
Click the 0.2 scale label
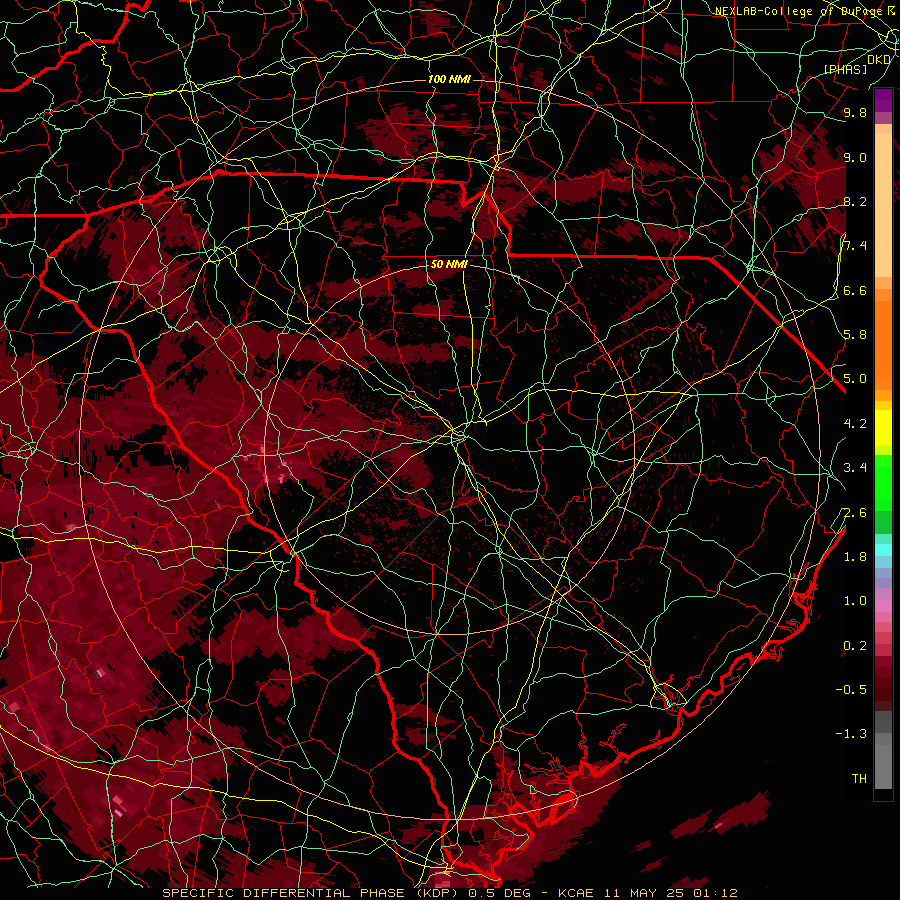click(x=855, y=646)
